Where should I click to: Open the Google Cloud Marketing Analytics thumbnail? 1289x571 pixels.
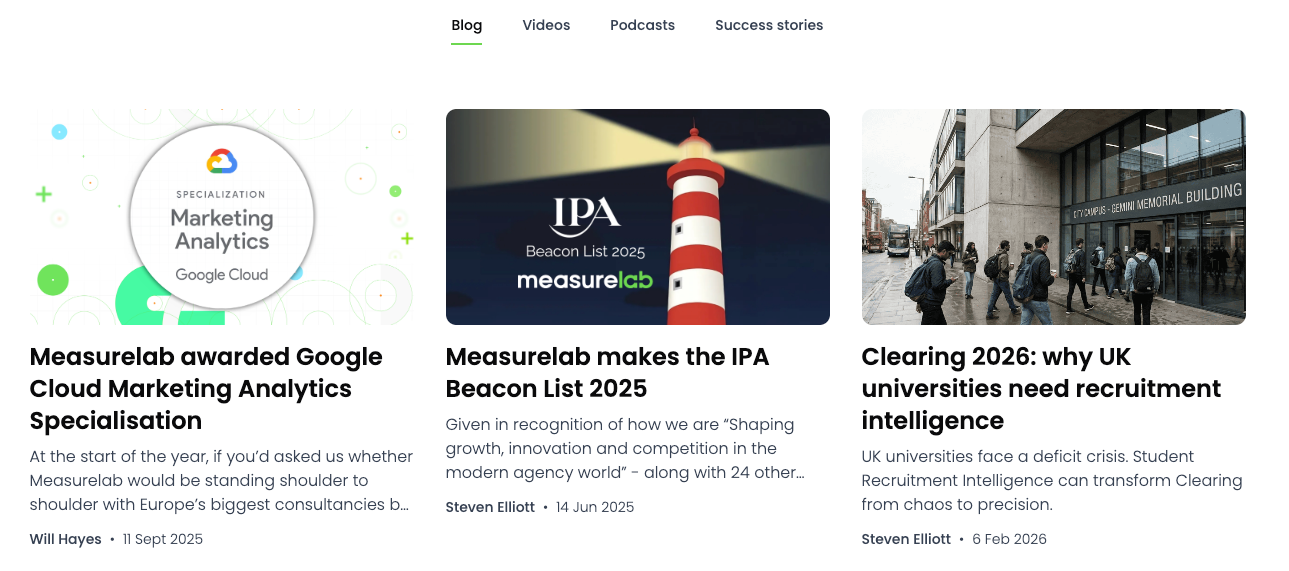click(x=222, y=217)
